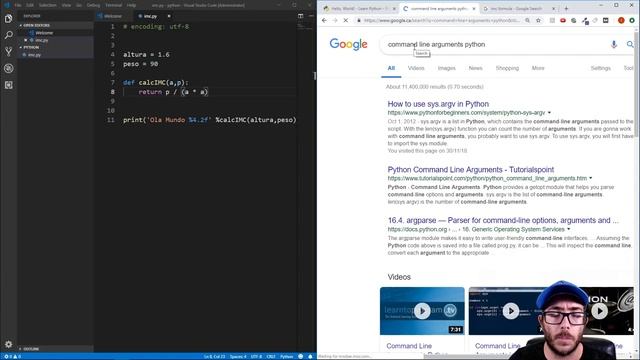Bookmark this page with the star icon
Screen dimensions: 640x360
538,20
